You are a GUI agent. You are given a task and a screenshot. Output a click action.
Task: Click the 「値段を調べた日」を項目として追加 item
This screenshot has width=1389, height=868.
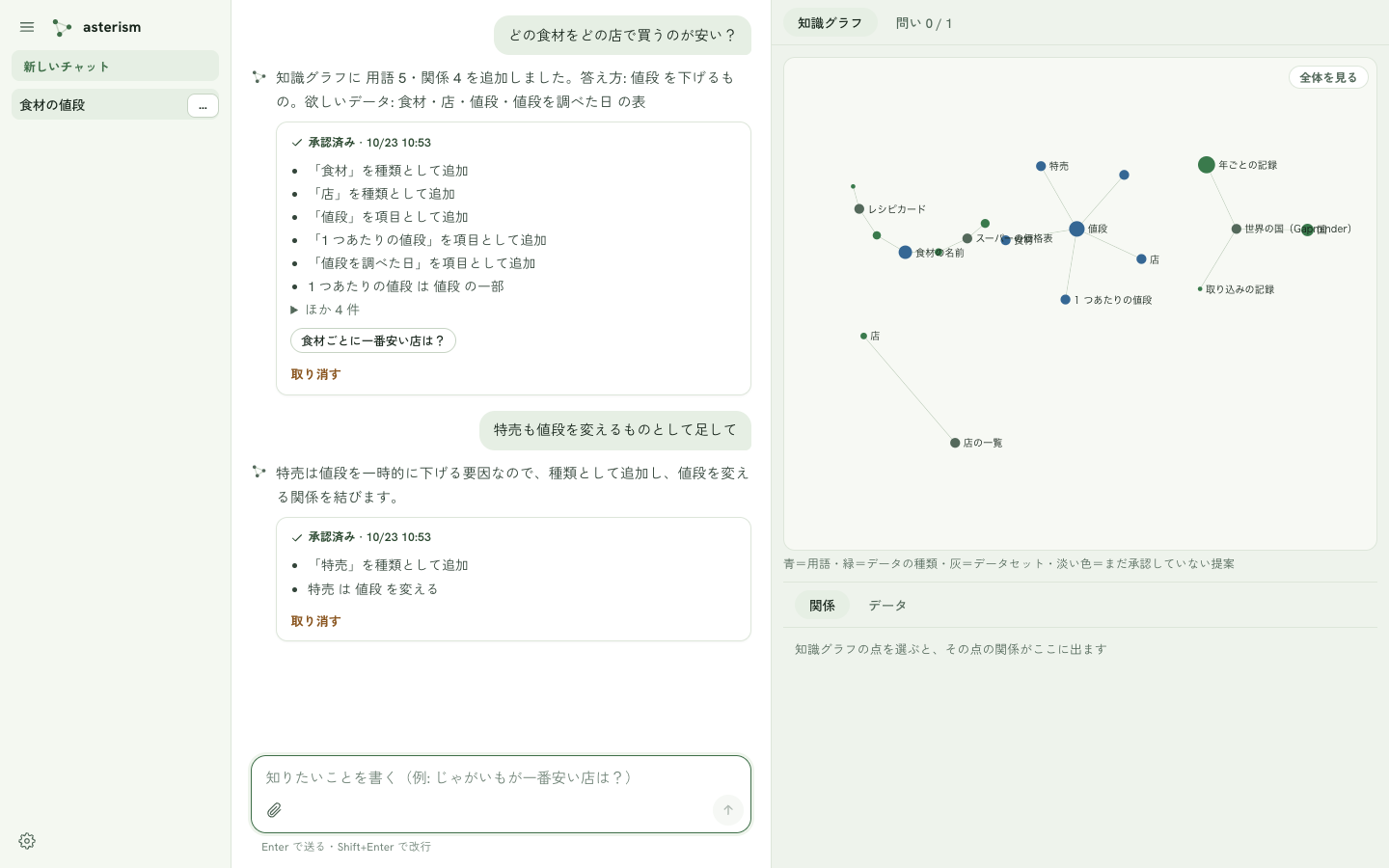pos(422,263)
